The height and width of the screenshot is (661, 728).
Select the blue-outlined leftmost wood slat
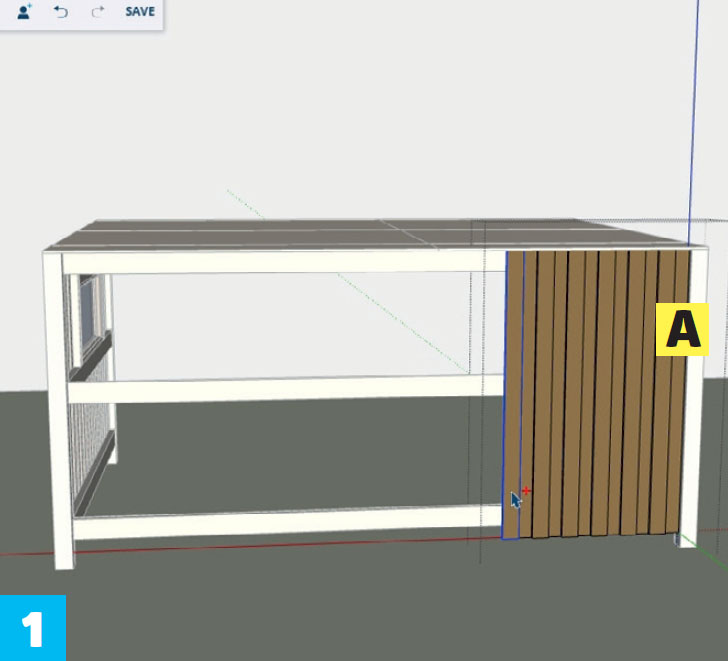514,400
